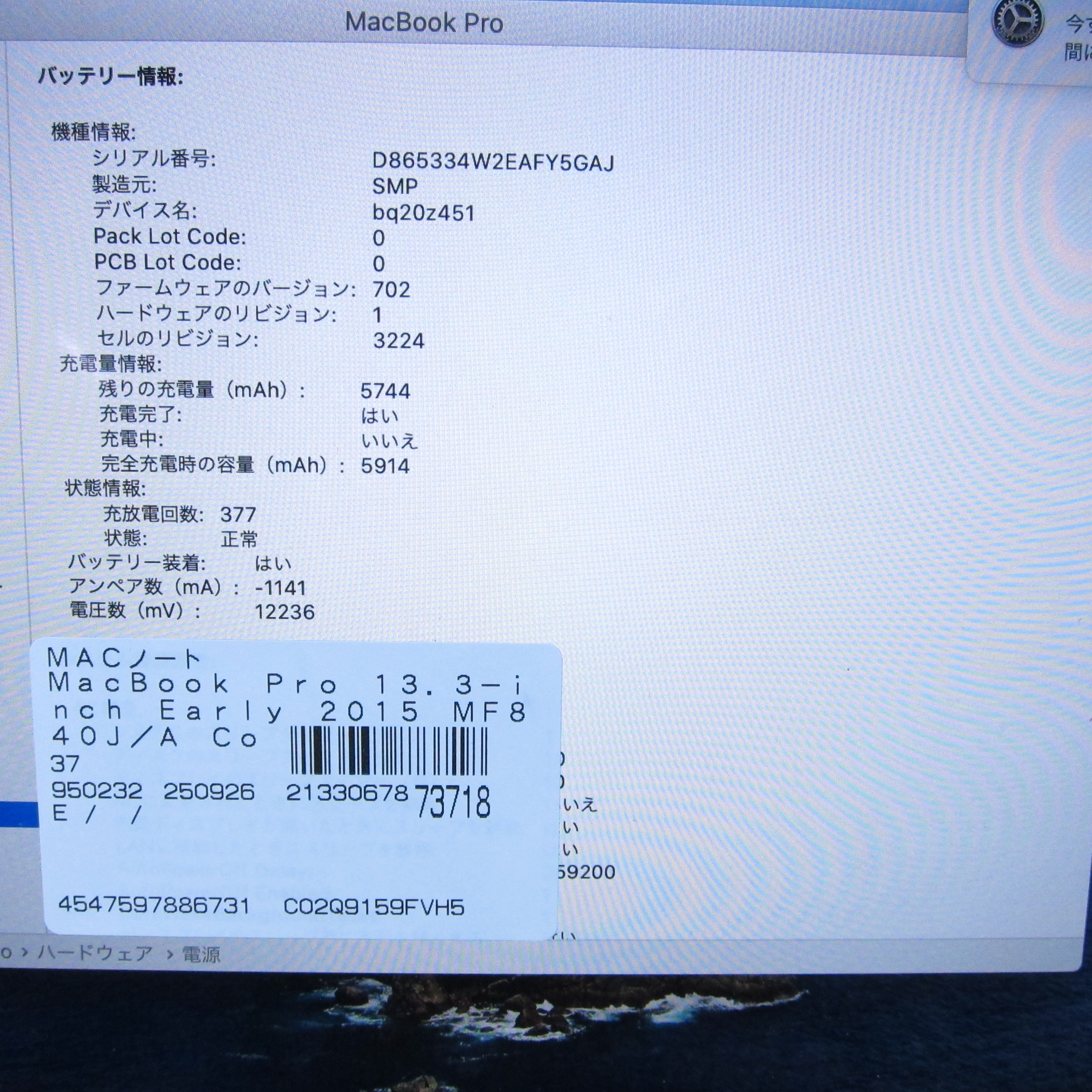Image resolution: width=1092 pixels, height=1092 pixels.
Task: Click the amperage value -1141
Action: (280, 588)
